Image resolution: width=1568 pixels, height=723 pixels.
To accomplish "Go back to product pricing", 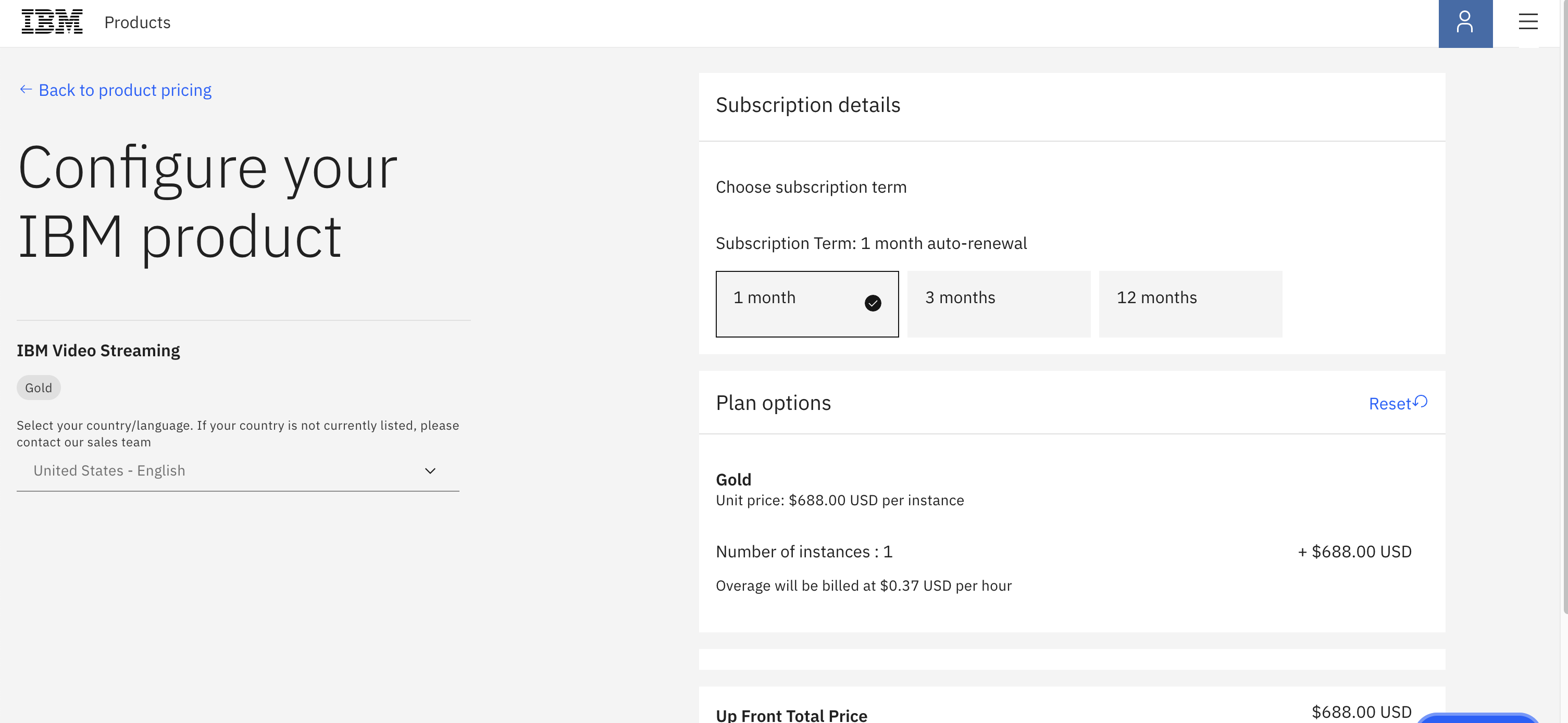I will coord(125,90).
